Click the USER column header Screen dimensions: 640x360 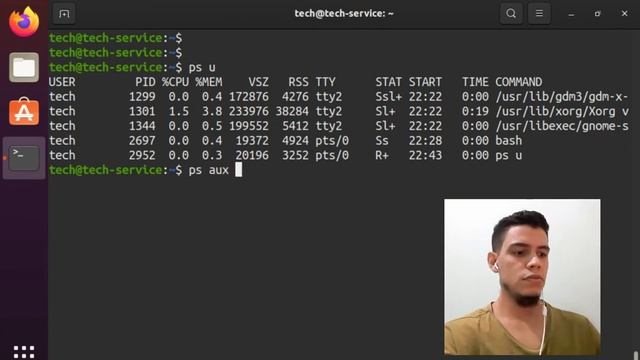tap(62, 82)
